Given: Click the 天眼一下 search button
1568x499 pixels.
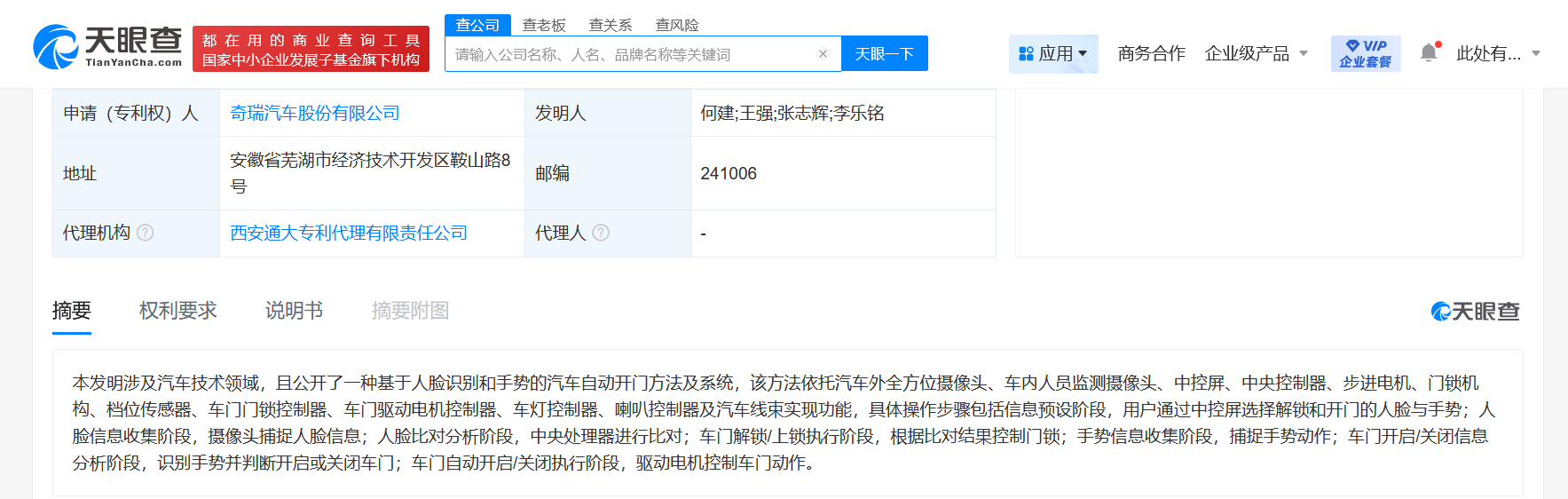Looking at the screenshot, I should 884,53.
